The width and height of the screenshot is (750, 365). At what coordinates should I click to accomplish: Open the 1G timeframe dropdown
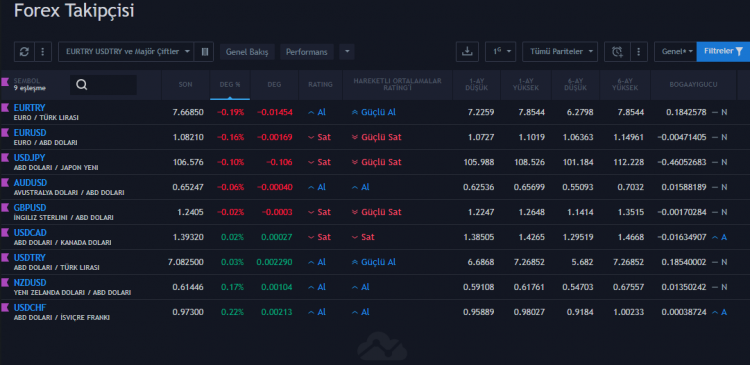coord(500,52)
